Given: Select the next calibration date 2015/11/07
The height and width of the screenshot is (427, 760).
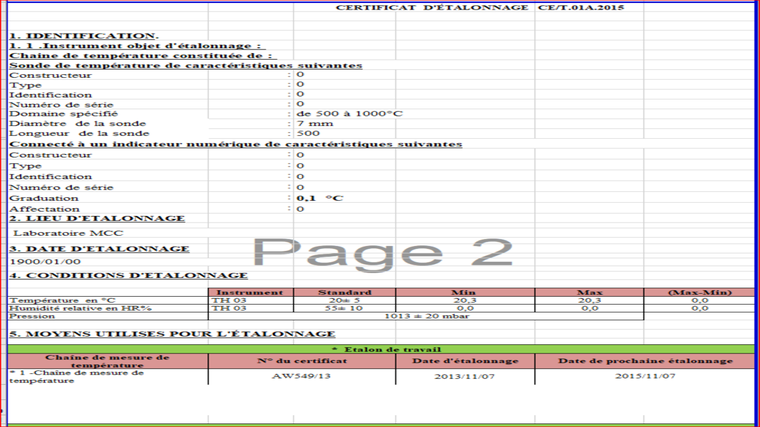Looking at the screenshot, I should click(x=645, y=378).
